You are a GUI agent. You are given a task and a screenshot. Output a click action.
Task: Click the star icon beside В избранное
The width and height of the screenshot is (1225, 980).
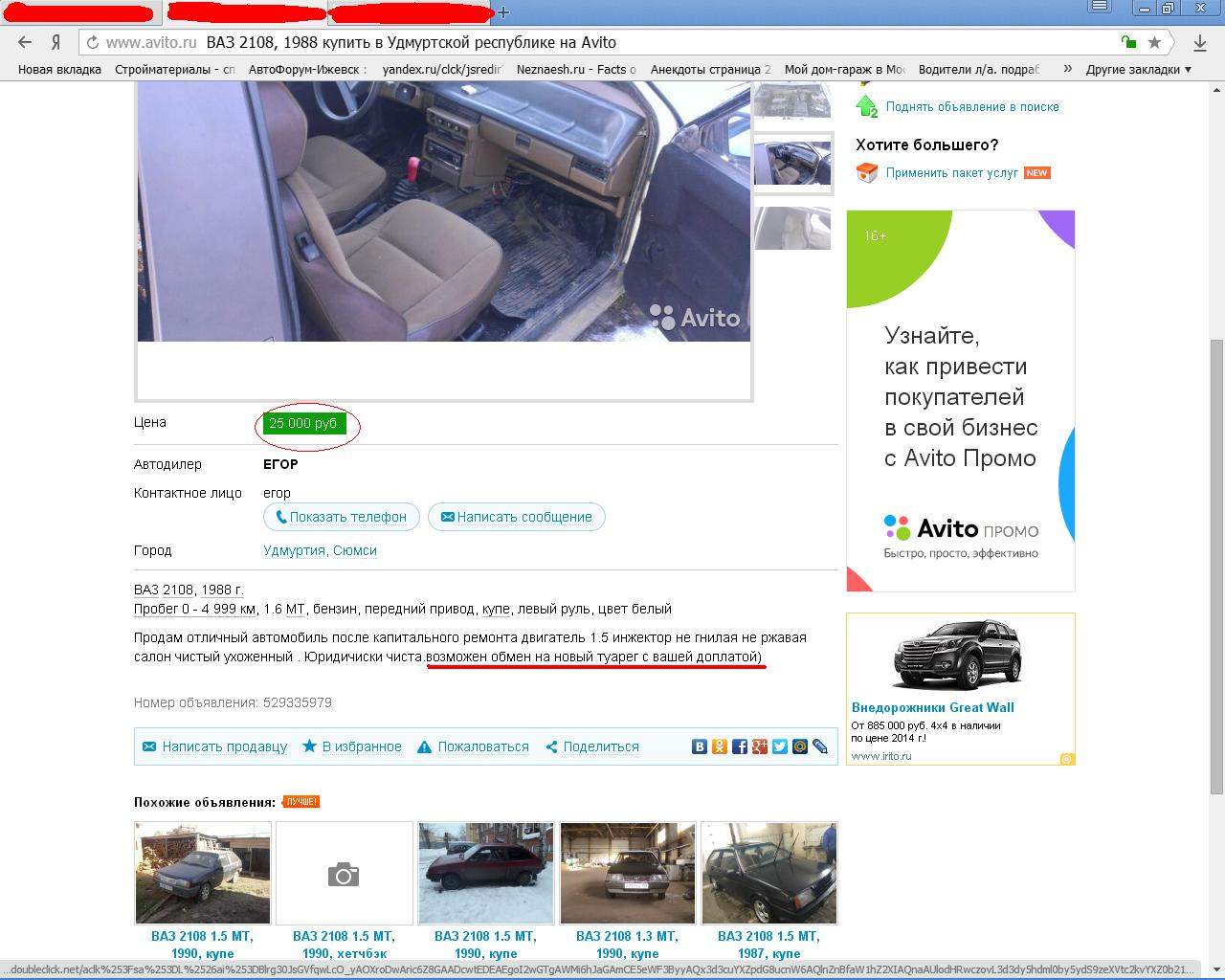(x=309, y=746)
